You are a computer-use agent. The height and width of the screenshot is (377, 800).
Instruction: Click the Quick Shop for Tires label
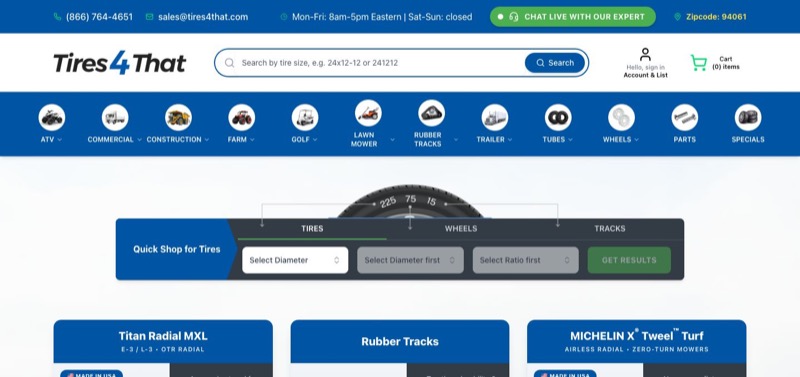pyautogui.click(x=177, y=249)
